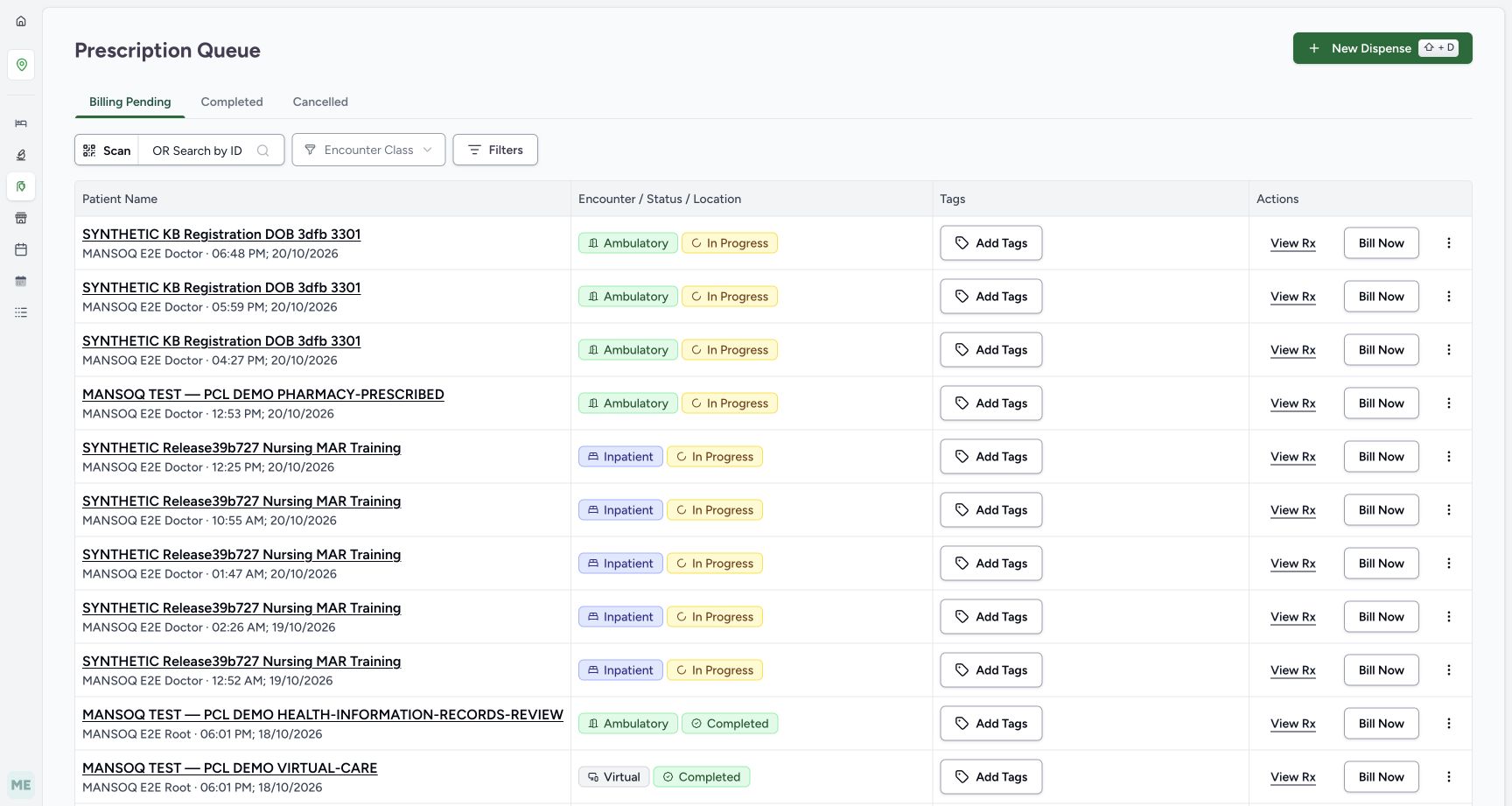
Task: Click View Rx for the 04:27 PM row
Action: pos(1293,350)
